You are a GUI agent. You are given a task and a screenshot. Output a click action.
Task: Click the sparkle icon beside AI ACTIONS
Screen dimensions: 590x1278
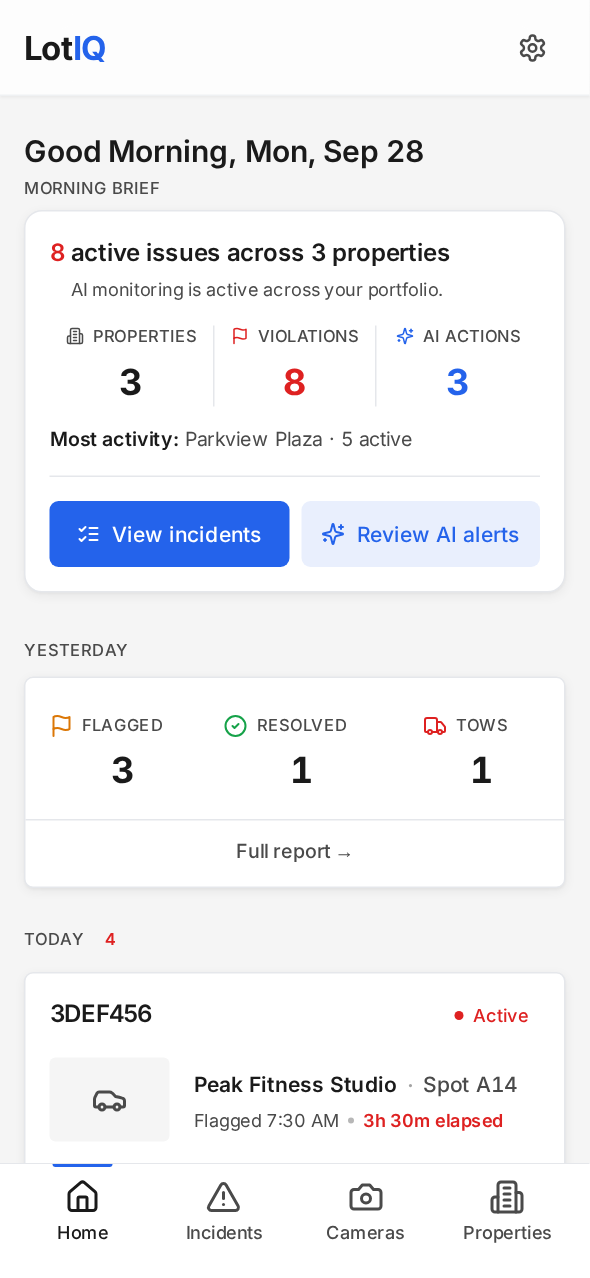405,336
